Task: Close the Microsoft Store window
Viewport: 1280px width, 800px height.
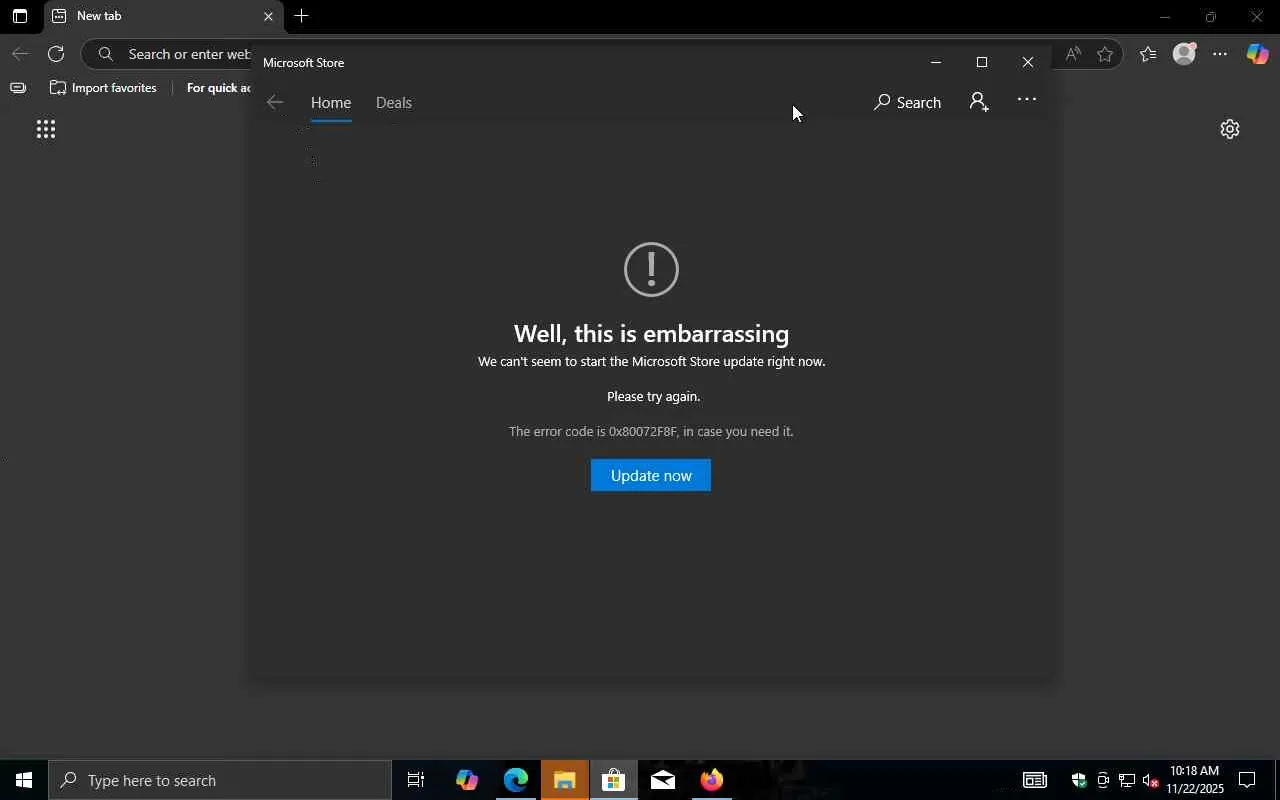Action: click(1028, 62)
